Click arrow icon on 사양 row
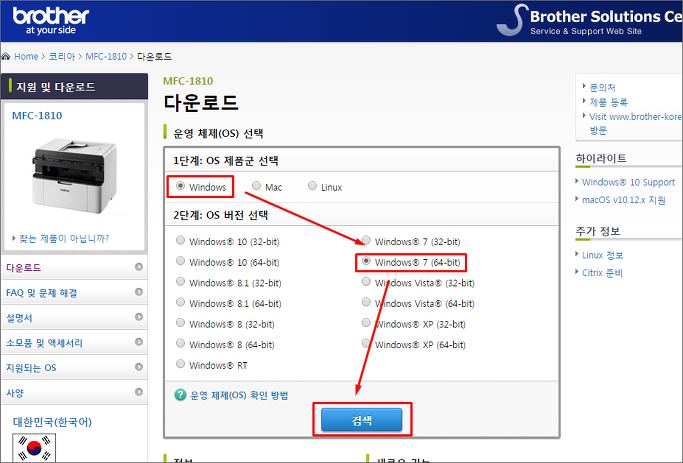The image size is (683, 463). 139,392
